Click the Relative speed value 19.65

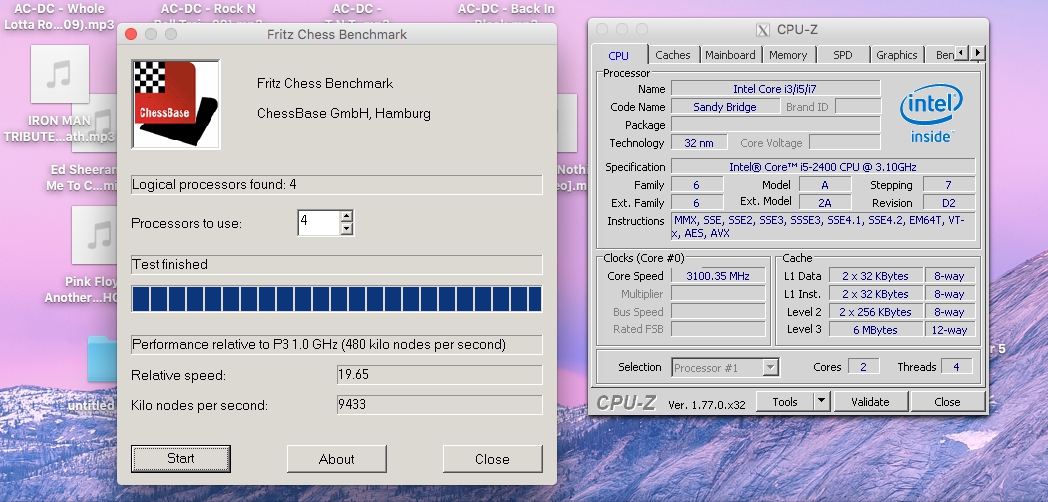(440, 374)
